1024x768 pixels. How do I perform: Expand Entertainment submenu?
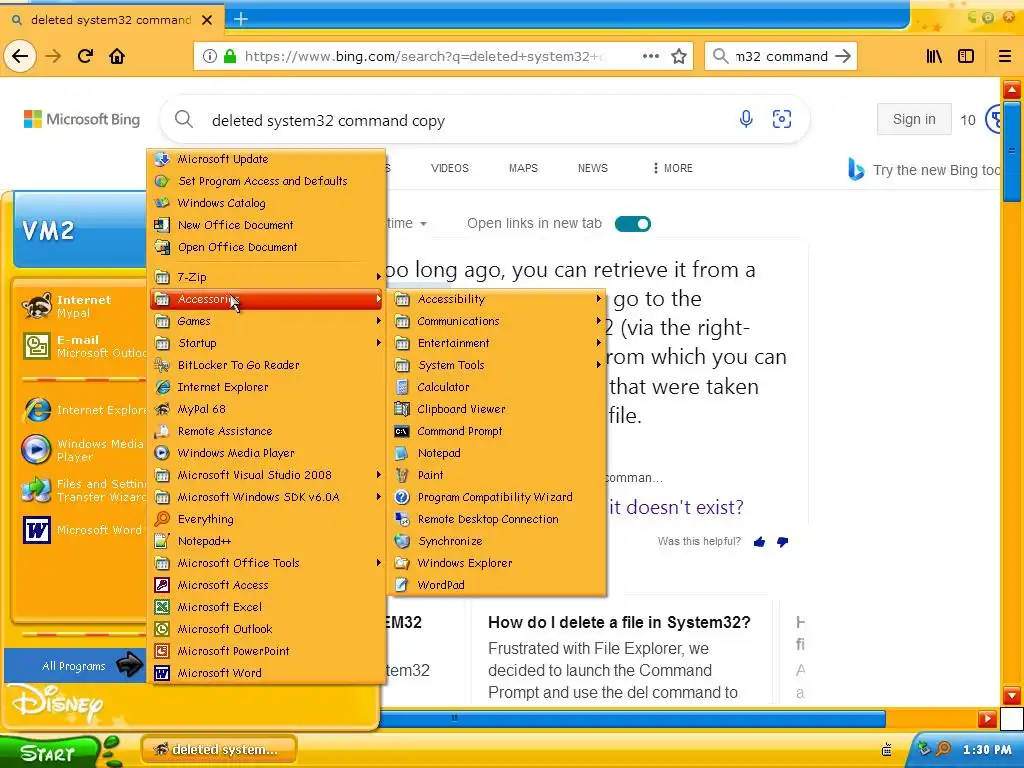[x=498, y=344]
